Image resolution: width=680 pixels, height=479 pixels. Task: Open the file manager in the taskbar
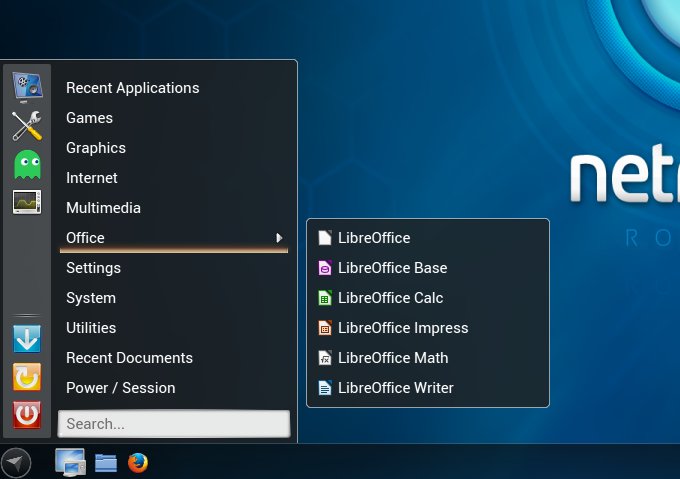point(106,462)
